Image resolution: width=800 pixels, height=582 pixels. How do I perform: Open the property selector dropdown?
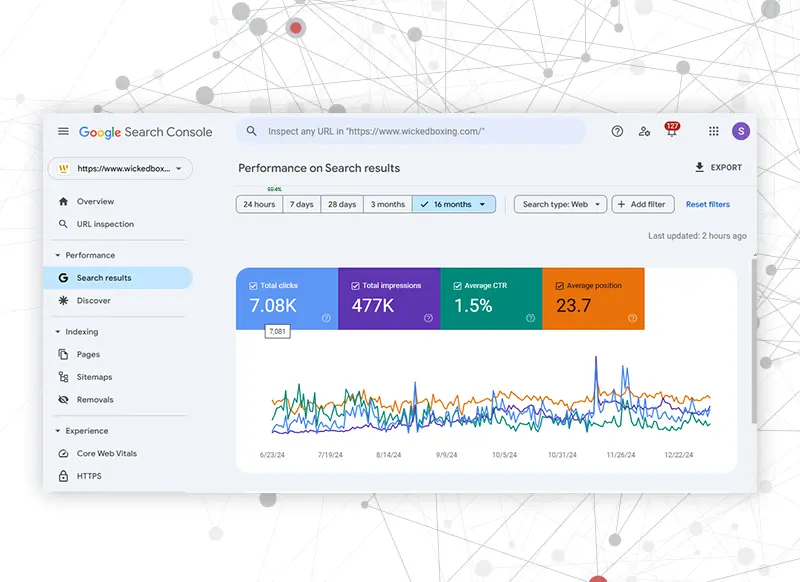[x=120, y=169]
